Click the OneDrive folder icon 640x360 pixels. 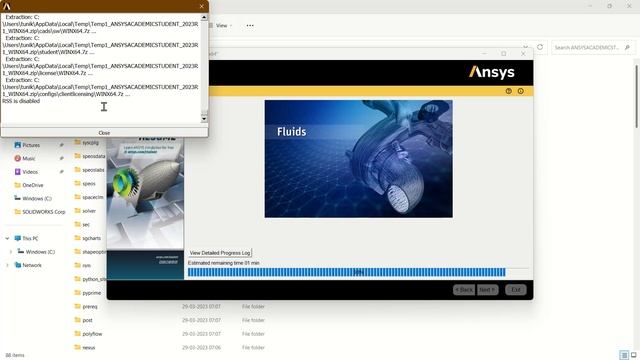(x=18, y=185)
